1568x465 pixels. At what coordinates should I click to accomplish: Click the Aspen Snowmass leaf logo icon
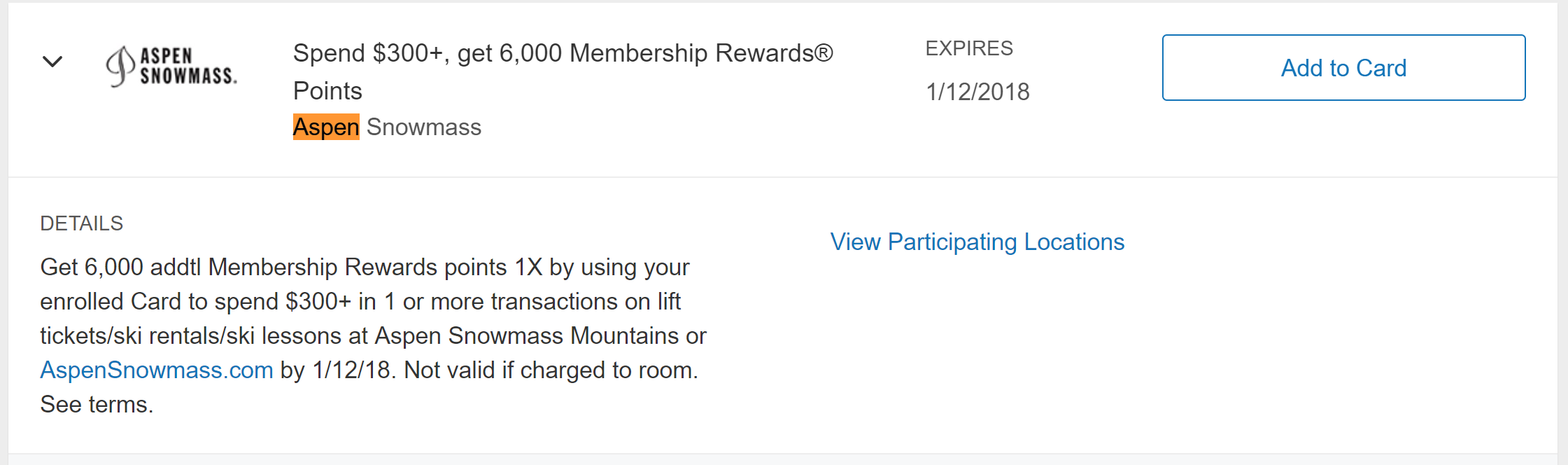(120, 67)
